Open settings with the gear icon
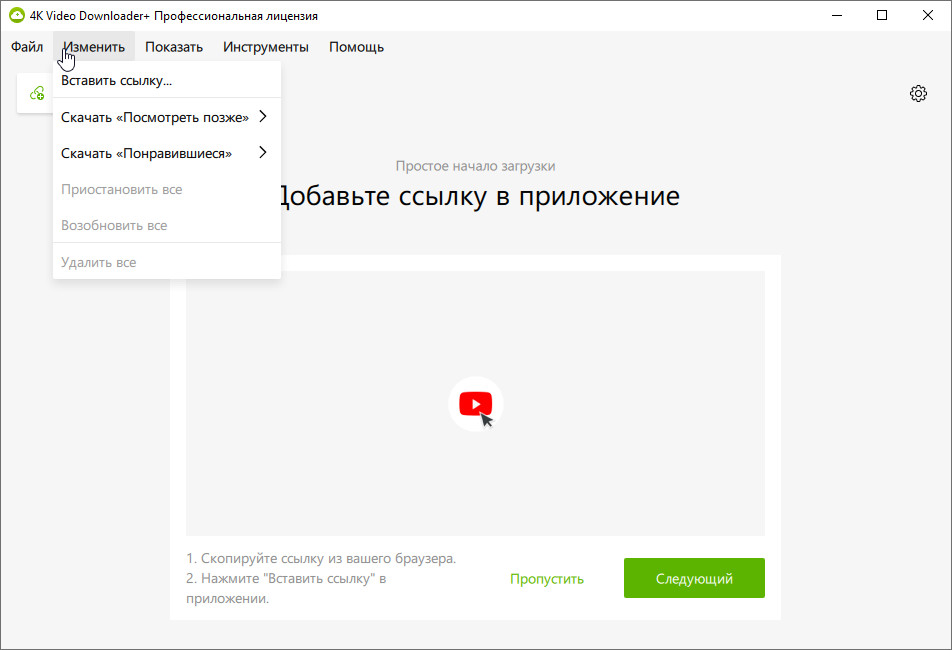Screen dimensions: 952x650 point(918,93)
